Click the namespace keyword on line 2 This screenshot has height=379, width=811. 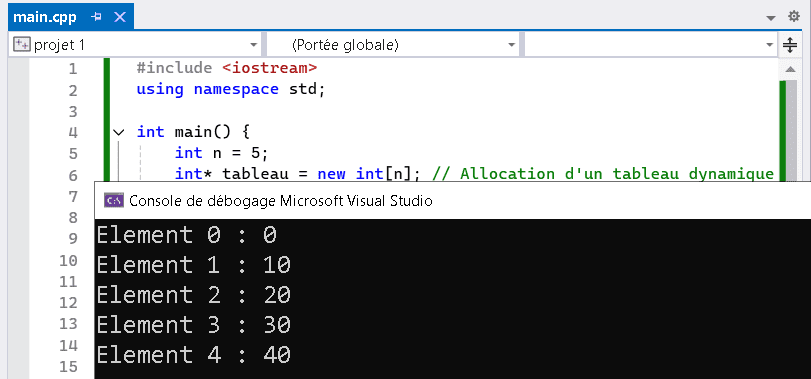[236, 89]
